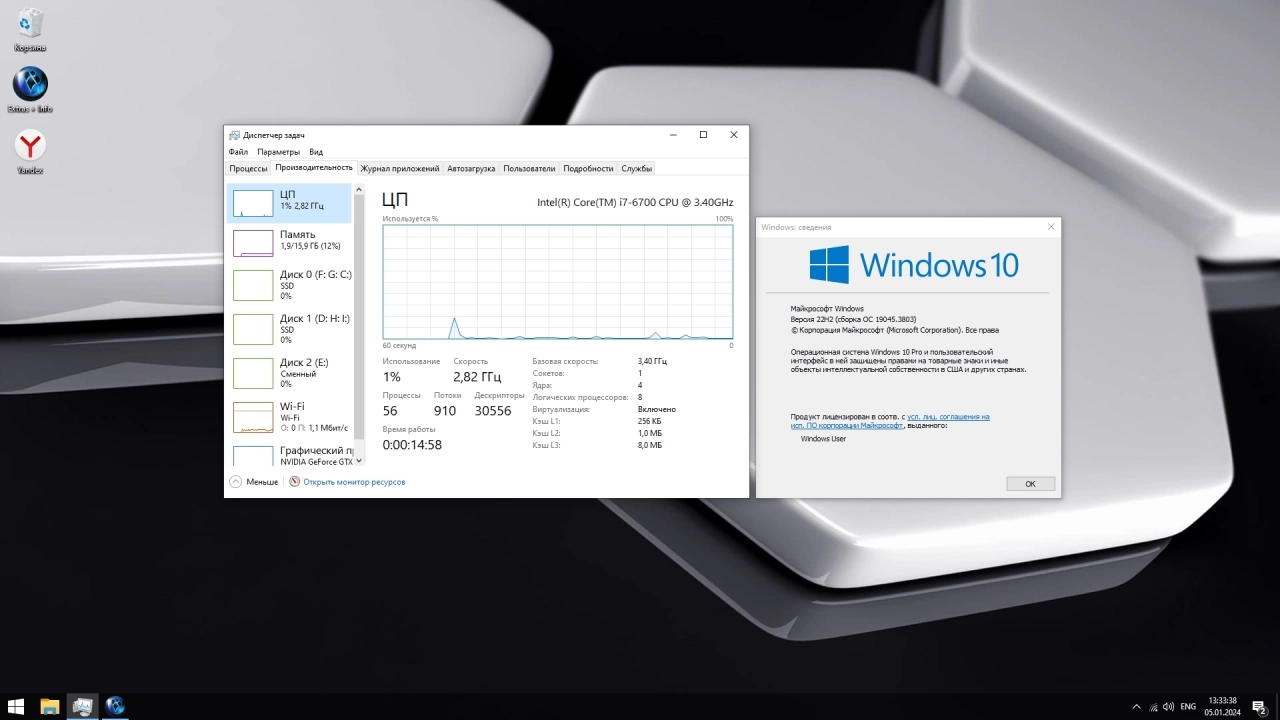Screen dimensions: 1280x720
Task: Switch to the Процессы tab
Action: pos(248,169)
